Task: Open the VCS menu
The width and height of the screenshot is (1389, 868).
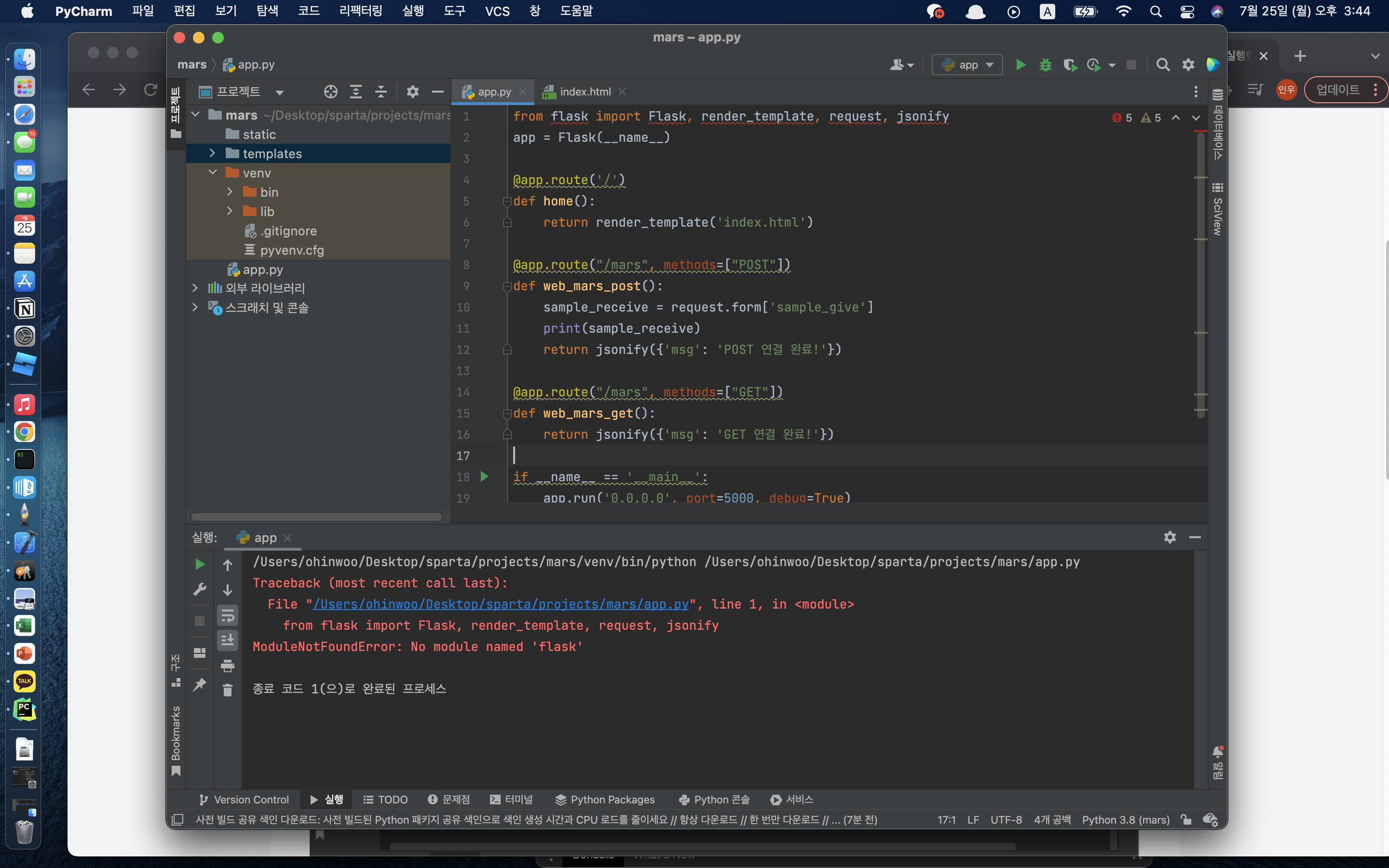Action: [497, 11]
